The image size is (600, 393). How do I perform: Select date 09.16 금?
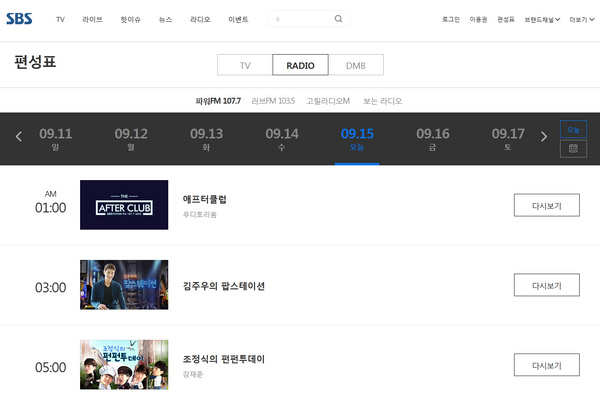pyautogui.click(x=433, y=139)
